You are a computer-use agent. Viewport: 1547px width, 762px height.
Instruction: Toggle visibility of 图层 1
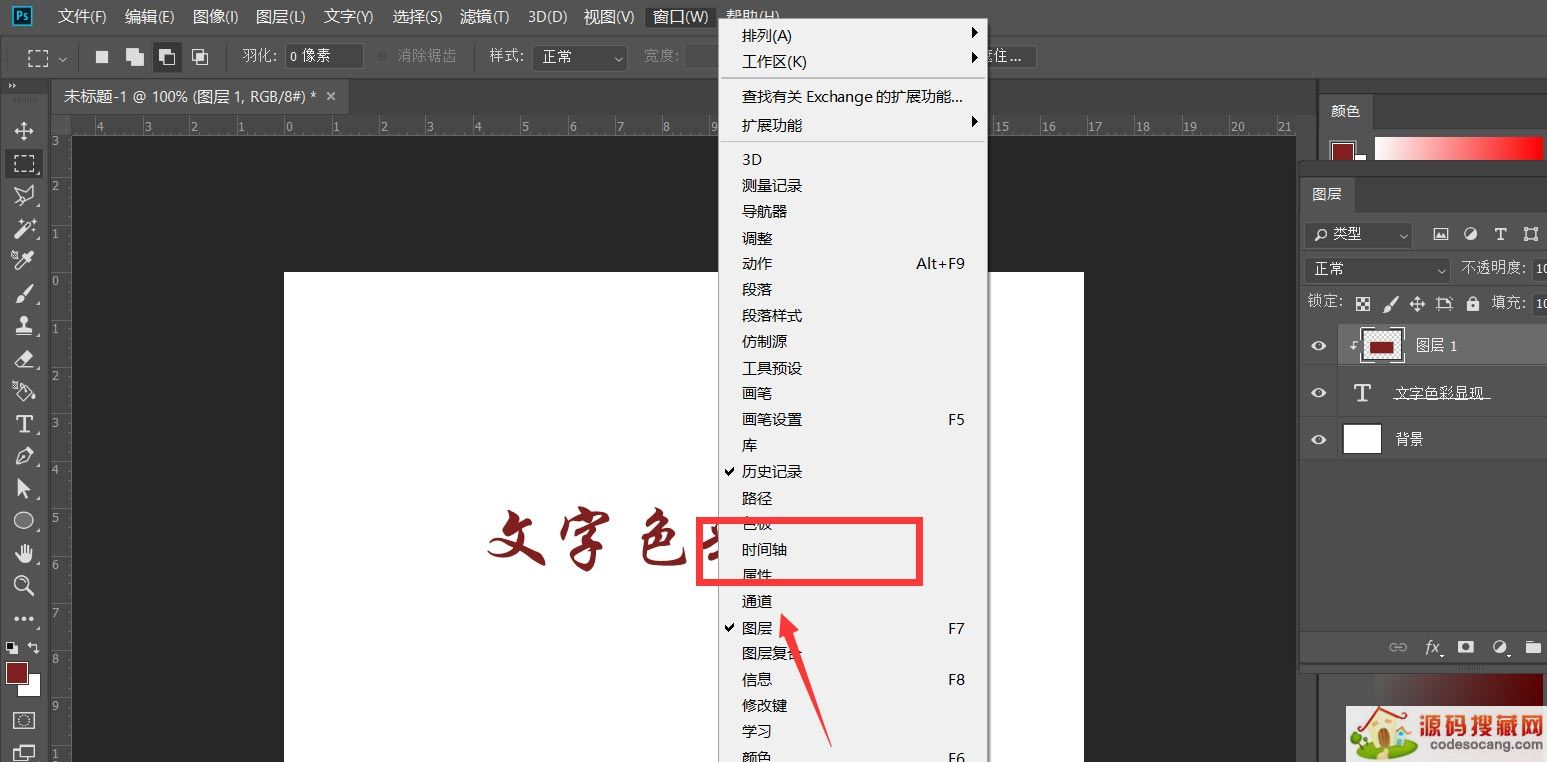tap(1318, 345)
